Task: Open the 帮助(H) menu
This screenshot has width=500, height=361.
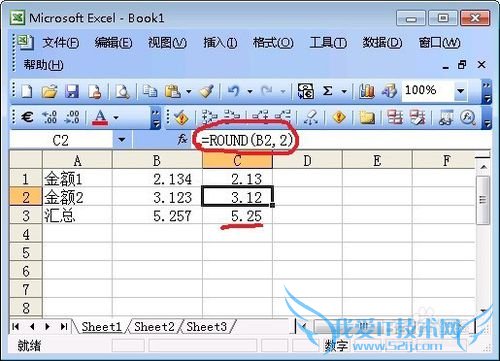Action: point(43,64)
